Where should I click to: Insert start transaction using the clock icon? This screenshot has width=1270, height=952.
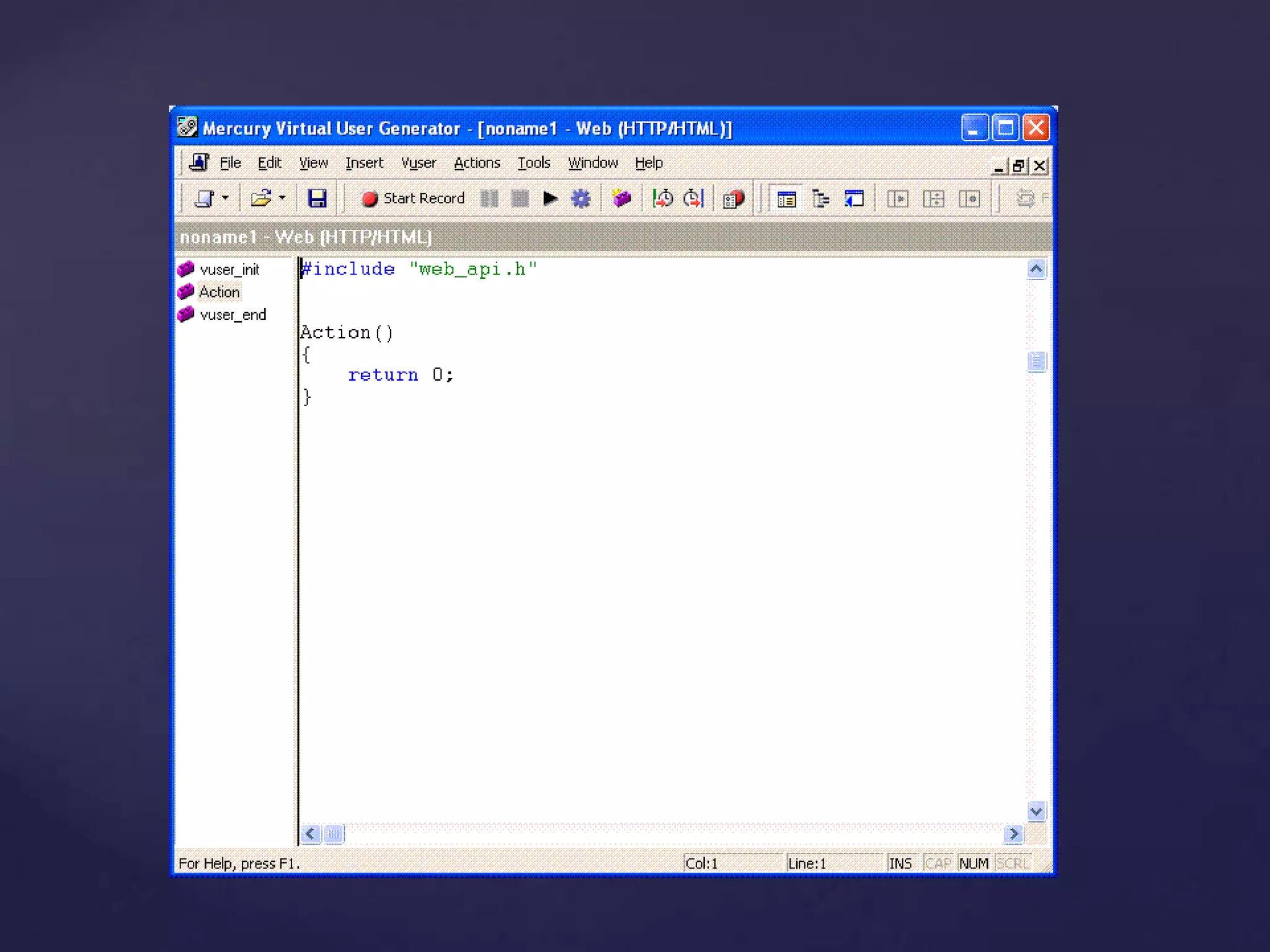(662, 198)
